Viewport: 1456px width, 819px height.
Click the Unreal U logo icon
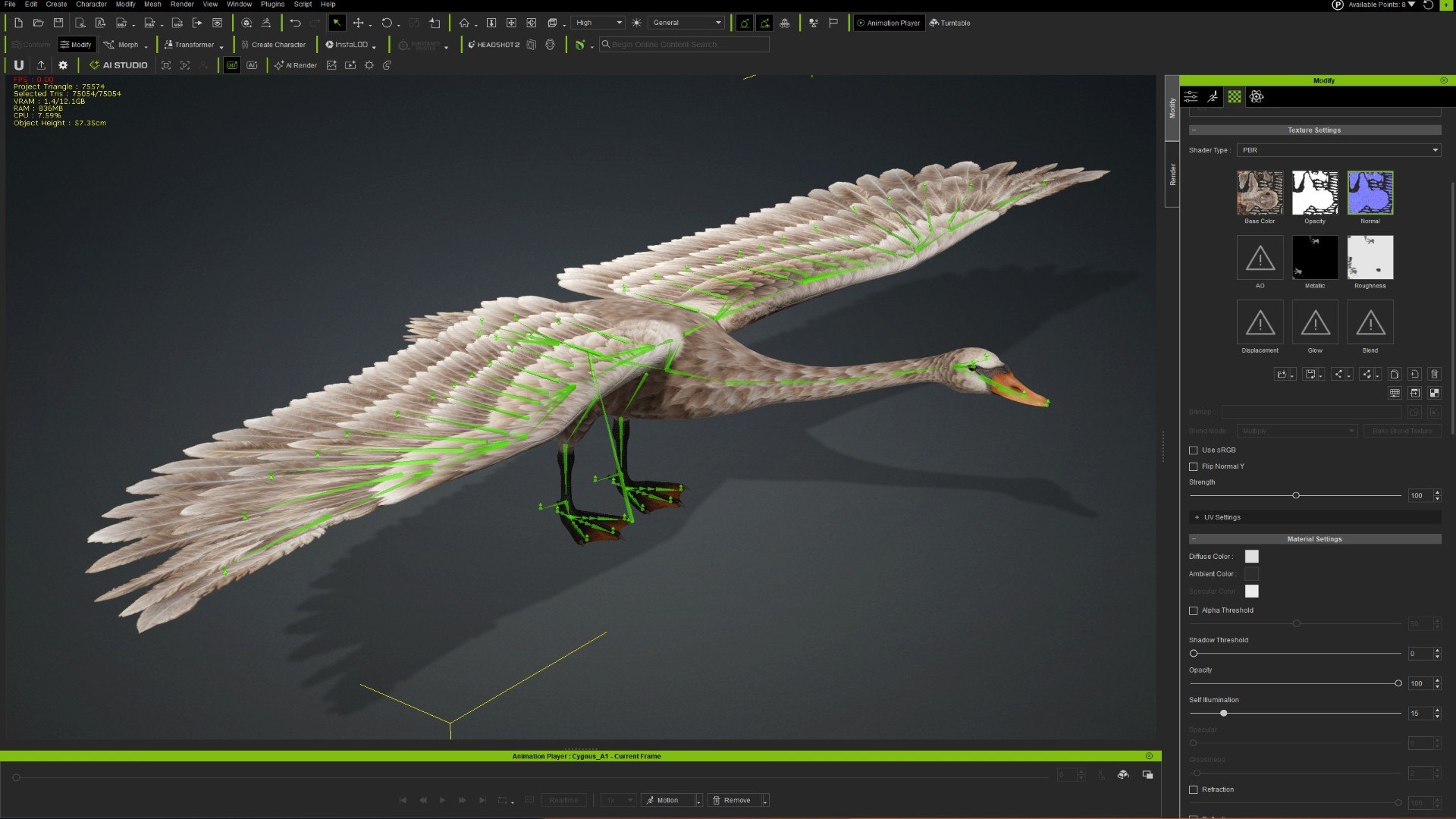[x=19, y=65]
